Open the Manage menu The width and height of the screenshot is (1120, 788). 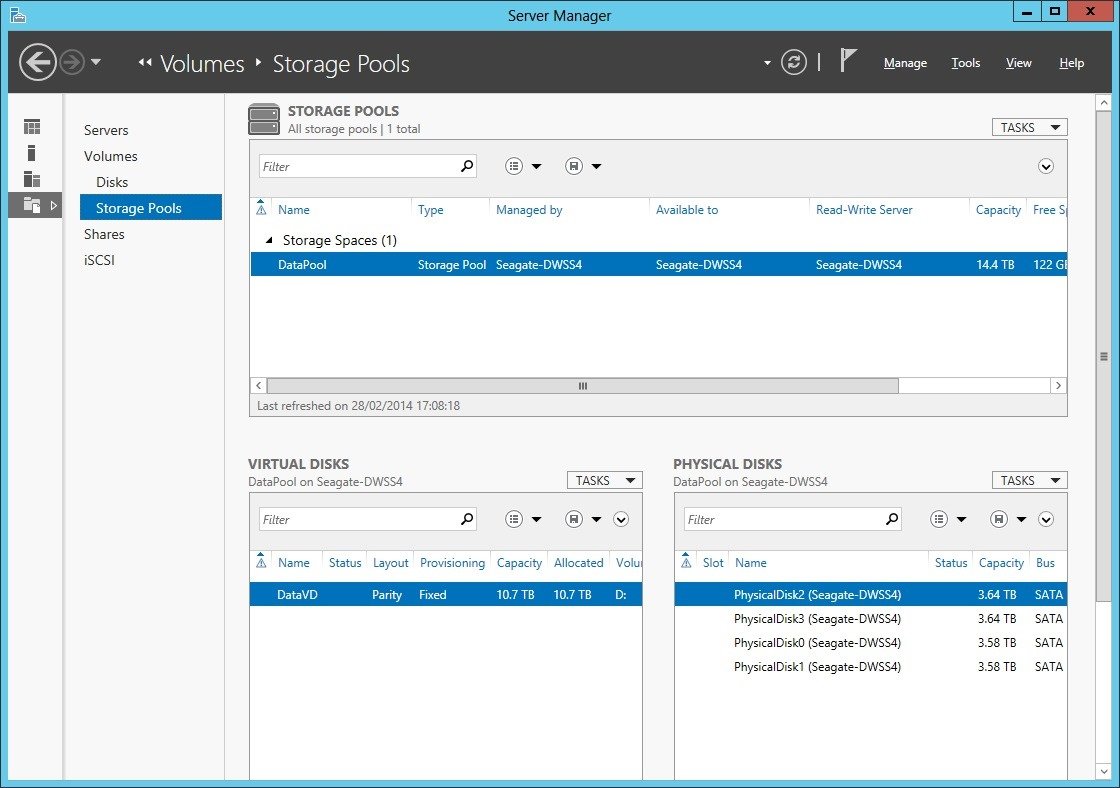[905, 63]
